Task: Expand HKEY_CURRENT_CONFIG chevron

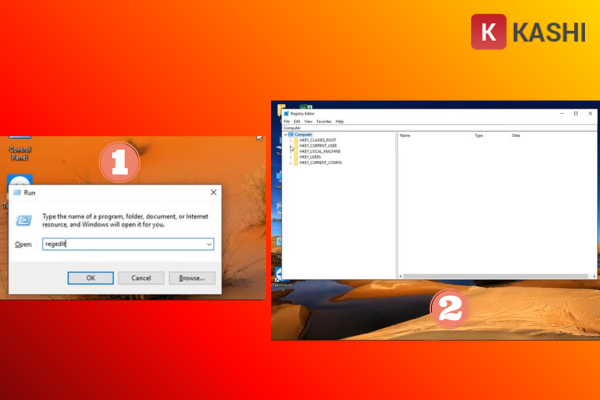Action: (291, 163)
